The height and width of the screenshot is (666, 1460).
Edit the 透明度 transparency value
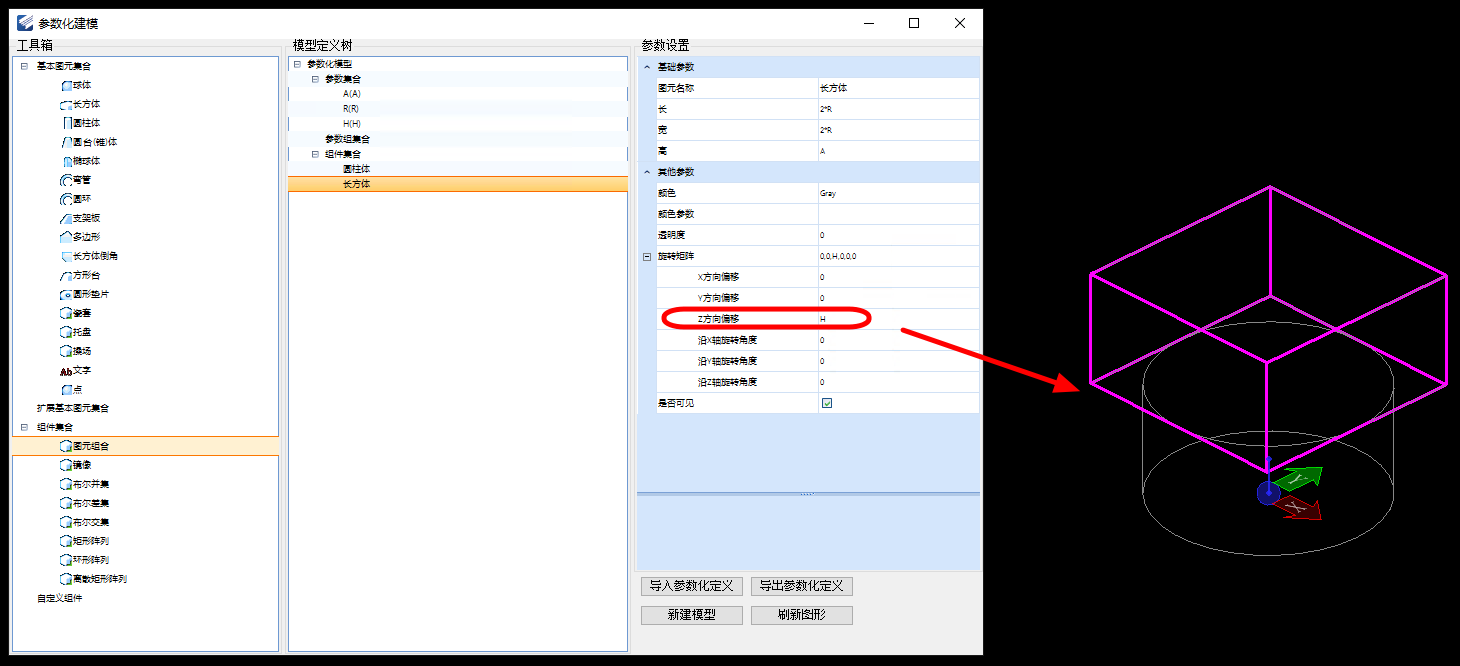point(898,235)
